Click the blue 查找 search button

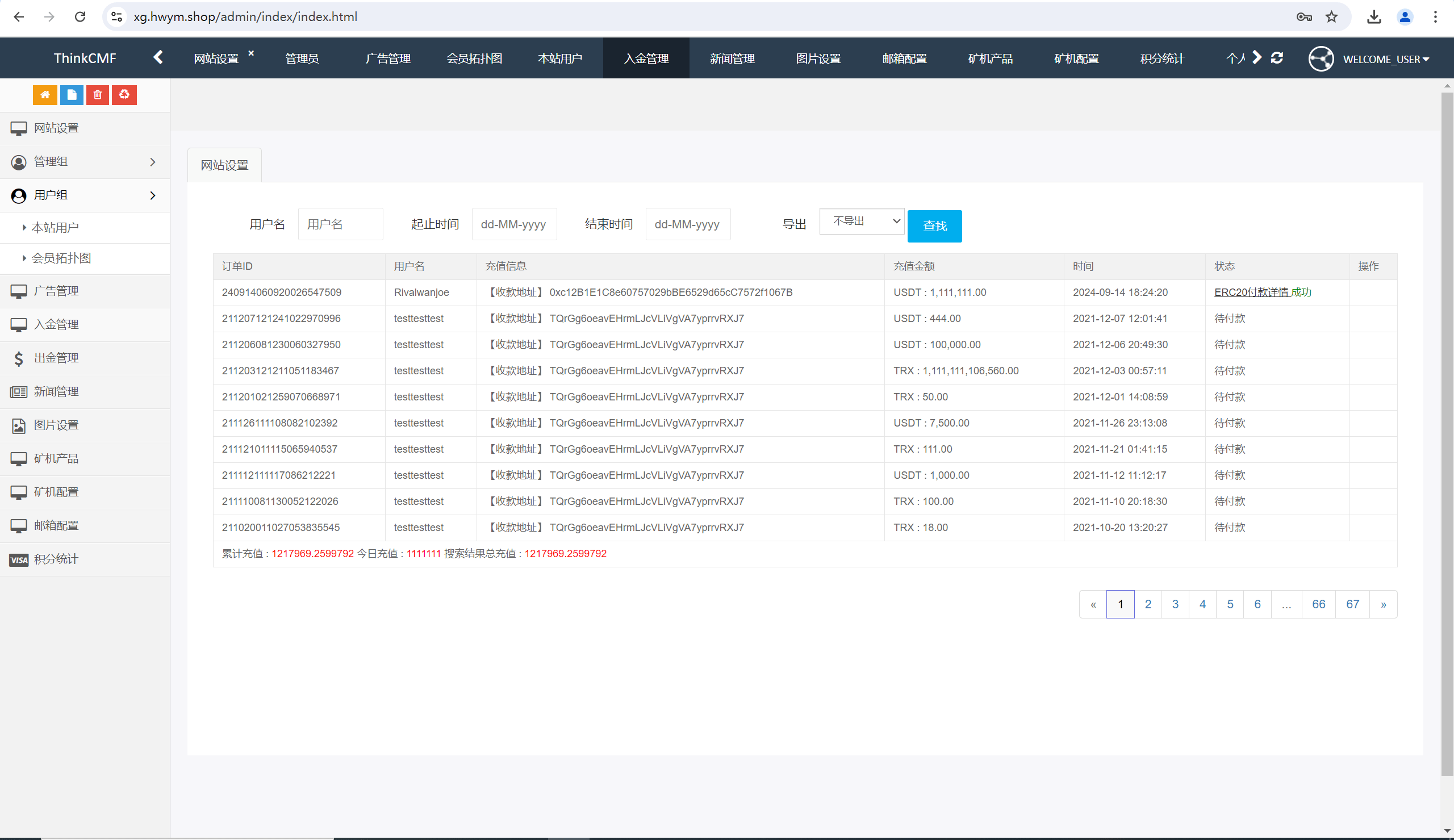point(934,226)
